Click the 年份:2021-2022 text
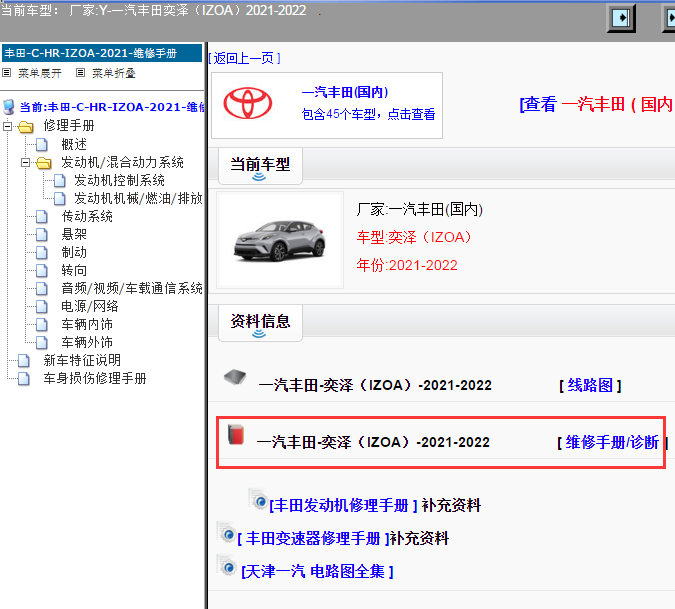 pyautogui.click(x=407, y=265)
